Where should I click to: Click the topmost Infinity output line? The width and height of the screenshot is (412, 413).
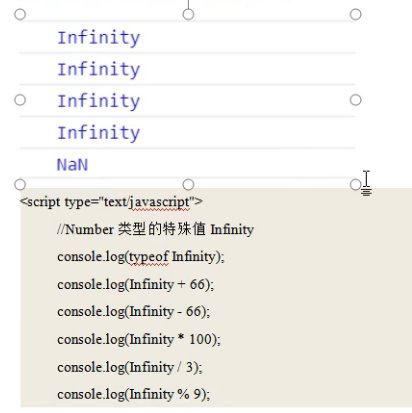click(x=99, y=38)
